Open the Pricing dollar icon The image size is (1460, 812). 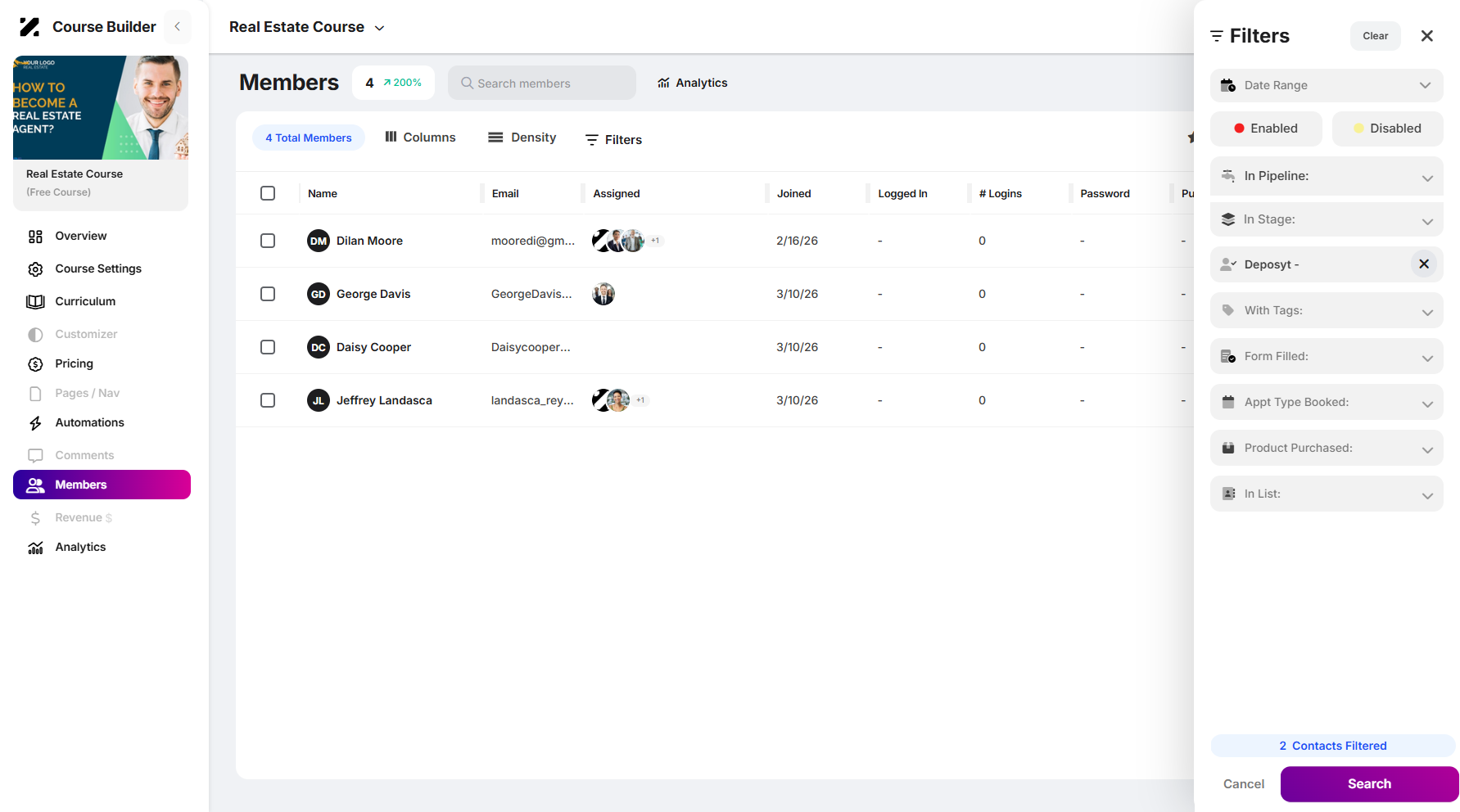coord(35,363)
